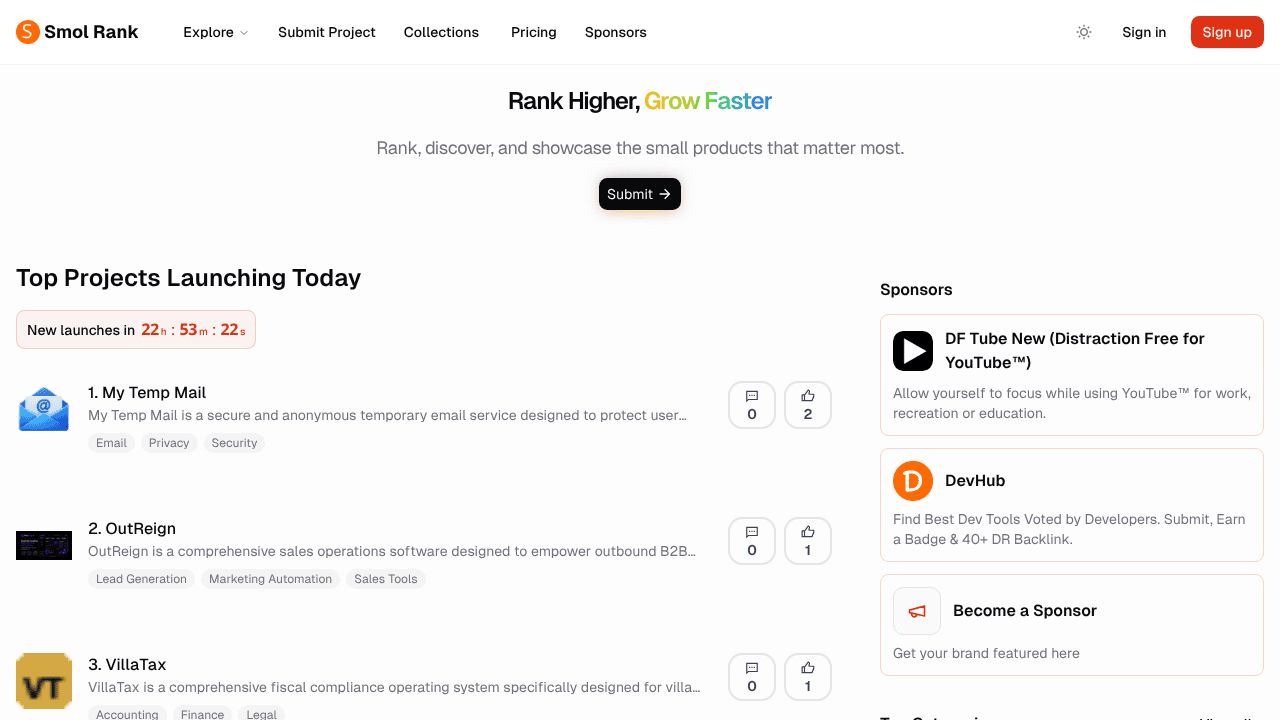Click the Sign up button
The width and height of the screenshot is (1280, 720).
(x=1227, y=32)
